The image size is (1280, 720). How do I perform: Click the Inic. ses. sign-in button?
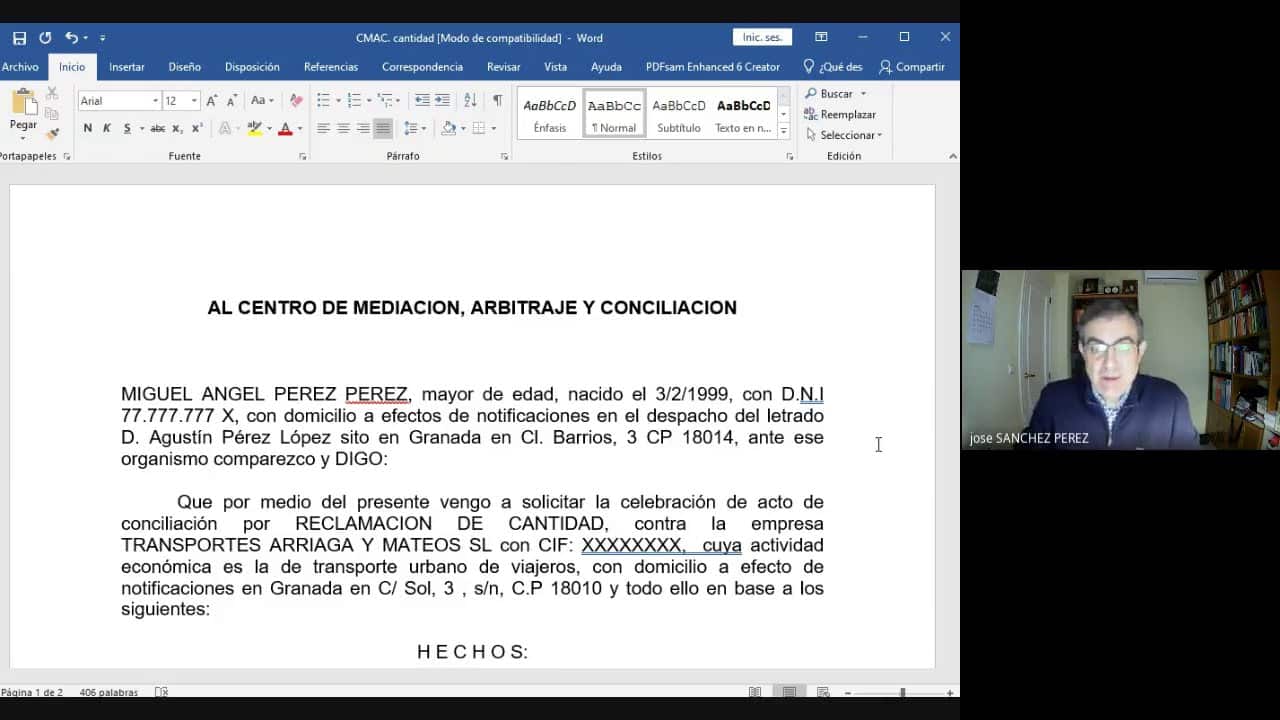coord(762,37)
